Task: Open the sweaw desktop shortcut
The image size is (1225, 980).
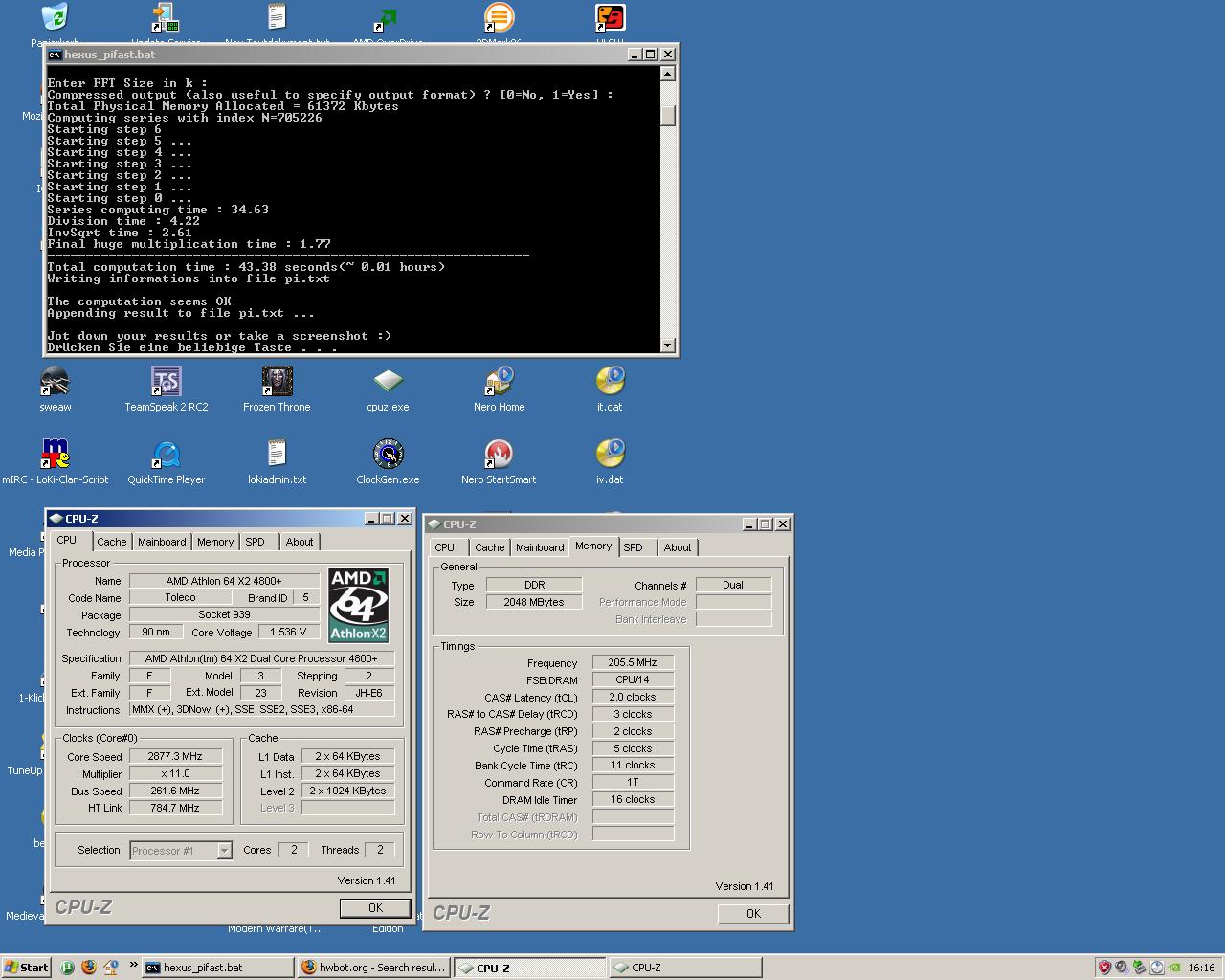Action: [56, 381]
